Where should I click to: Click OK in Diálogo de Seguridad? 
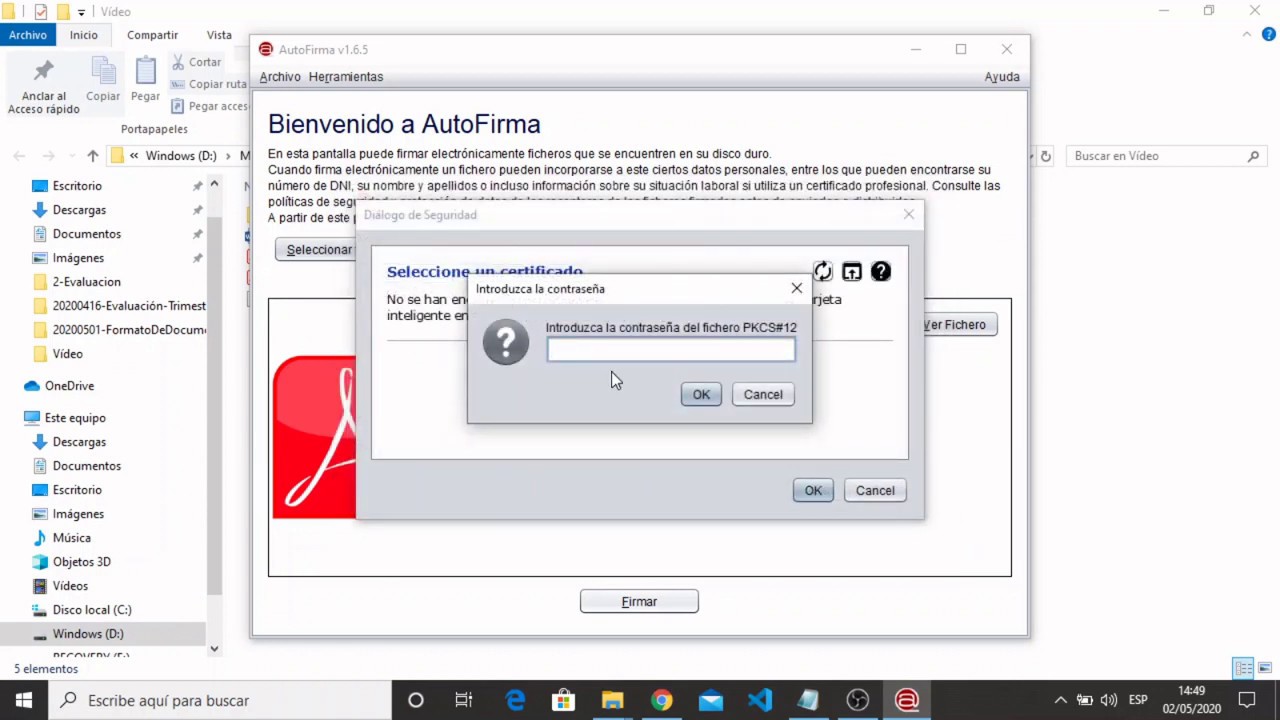click(813, 490)
